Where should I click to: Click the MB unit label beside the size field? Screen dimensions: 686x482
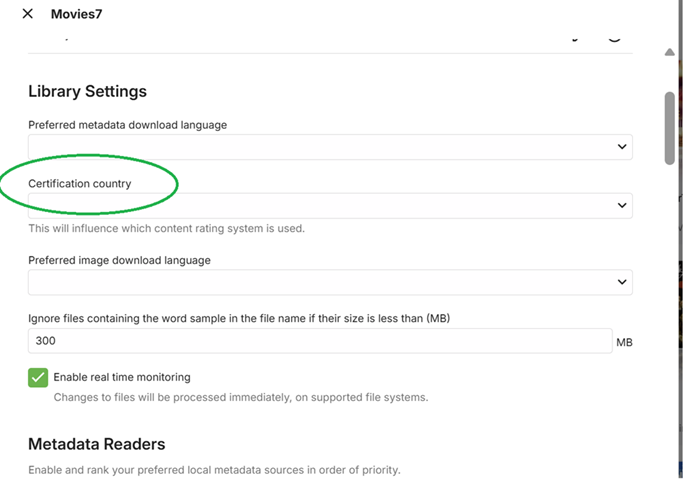624,342
